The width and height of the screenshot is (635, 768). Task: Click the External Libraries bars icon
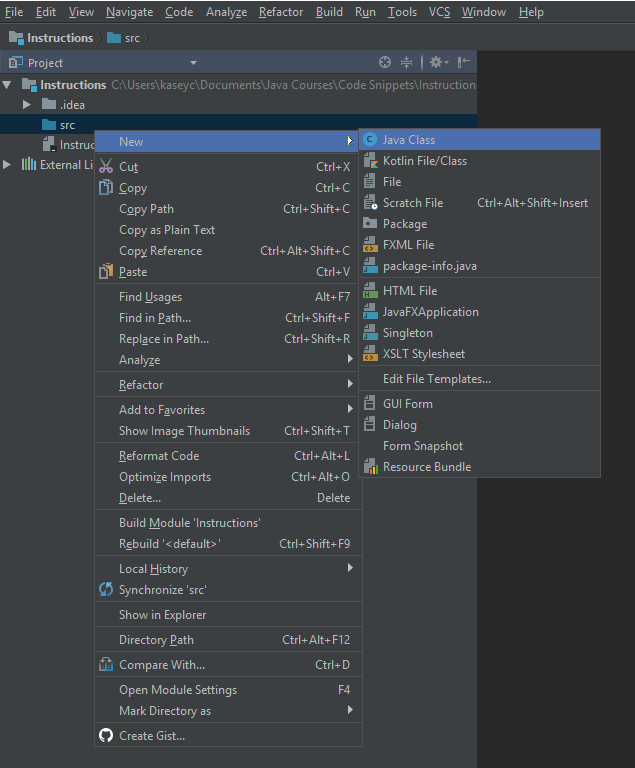point(29,164)
